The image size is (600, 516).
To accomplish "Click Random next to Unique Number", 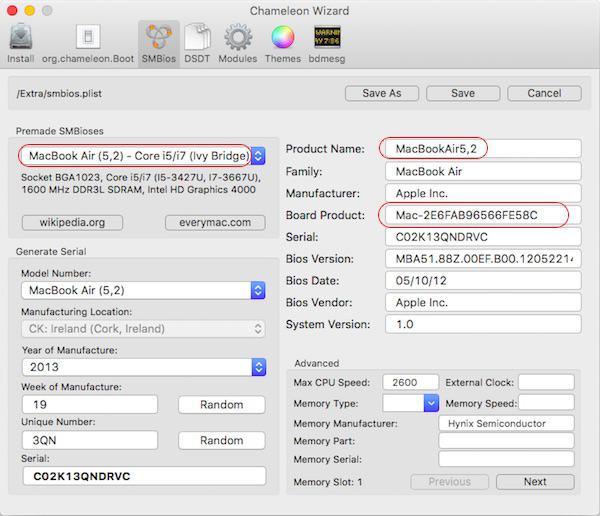I will [x=221, y=441].
